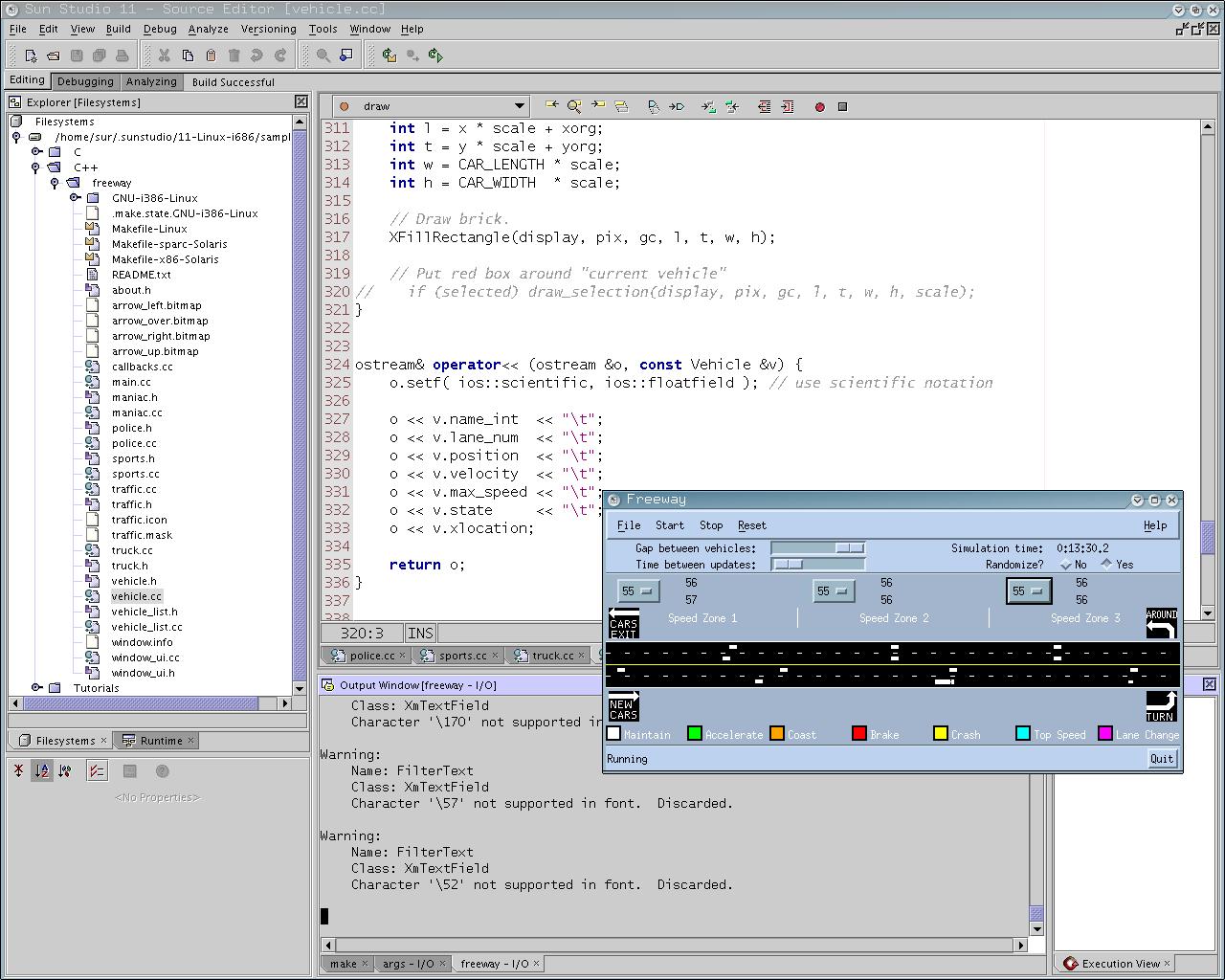1225x980 pixels.
Task: Toggle the Coast orange legend box
Action: pos(777,734)
